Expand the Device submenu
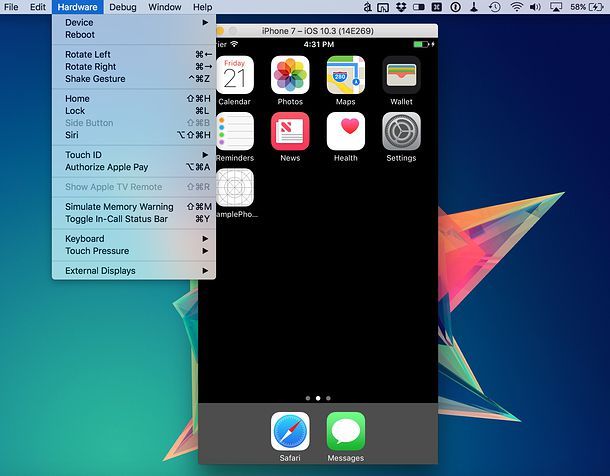The height and width of the screenshot is (476, 610). click(x=134, y=23)
